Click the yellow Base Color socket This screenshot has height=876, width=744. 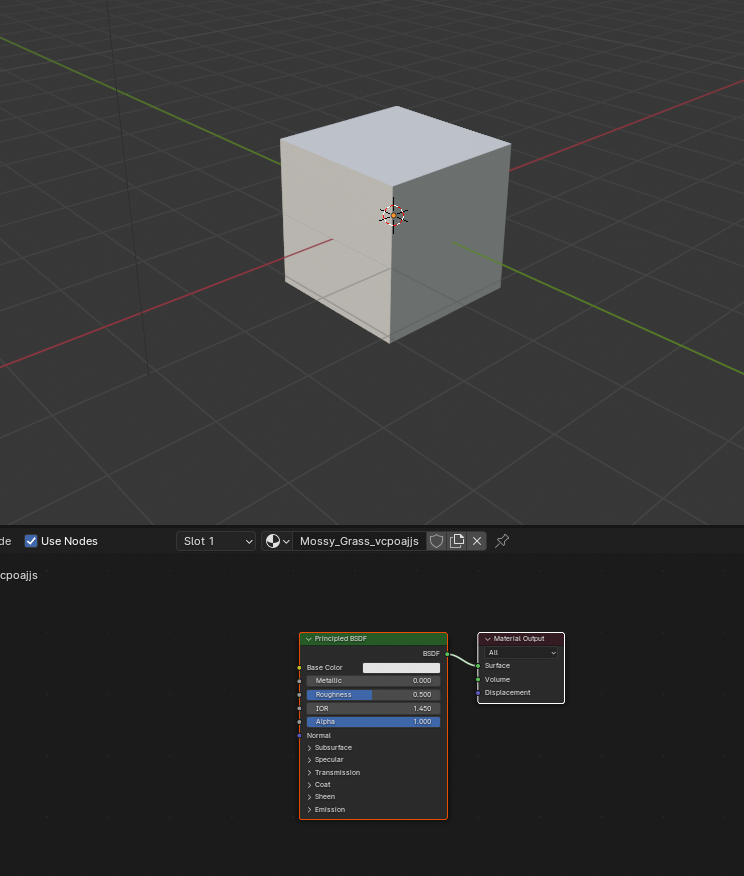(x=299, y=667)
